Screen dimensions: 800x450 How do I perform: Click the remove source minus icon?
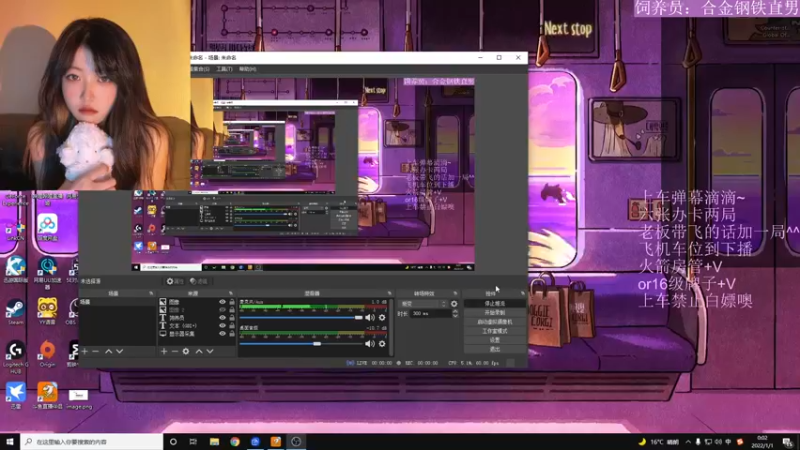[x=174, y=351]
